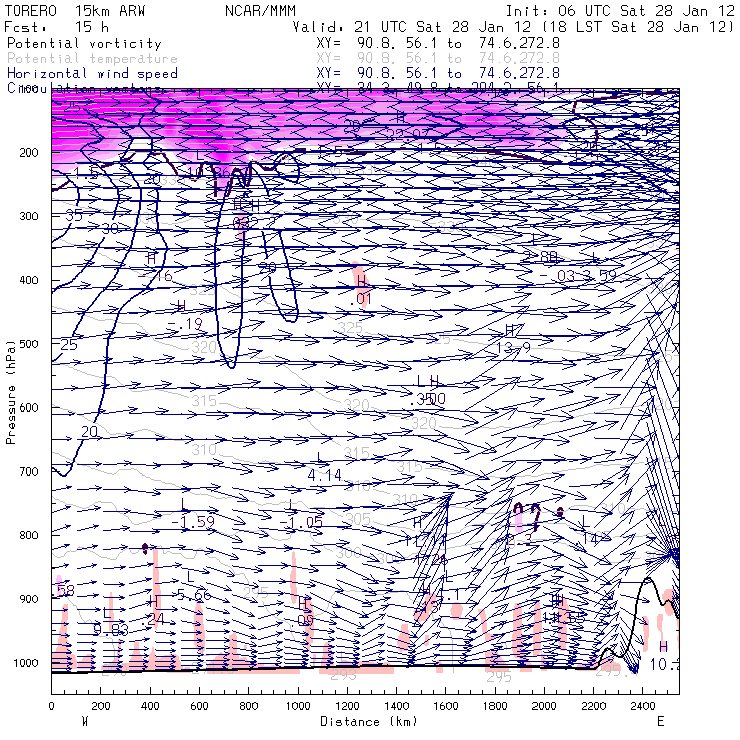Screen dimensions: 740x740
Task: Click the 'TORERO 15km ARW' title text
Action: coord(75,11)
